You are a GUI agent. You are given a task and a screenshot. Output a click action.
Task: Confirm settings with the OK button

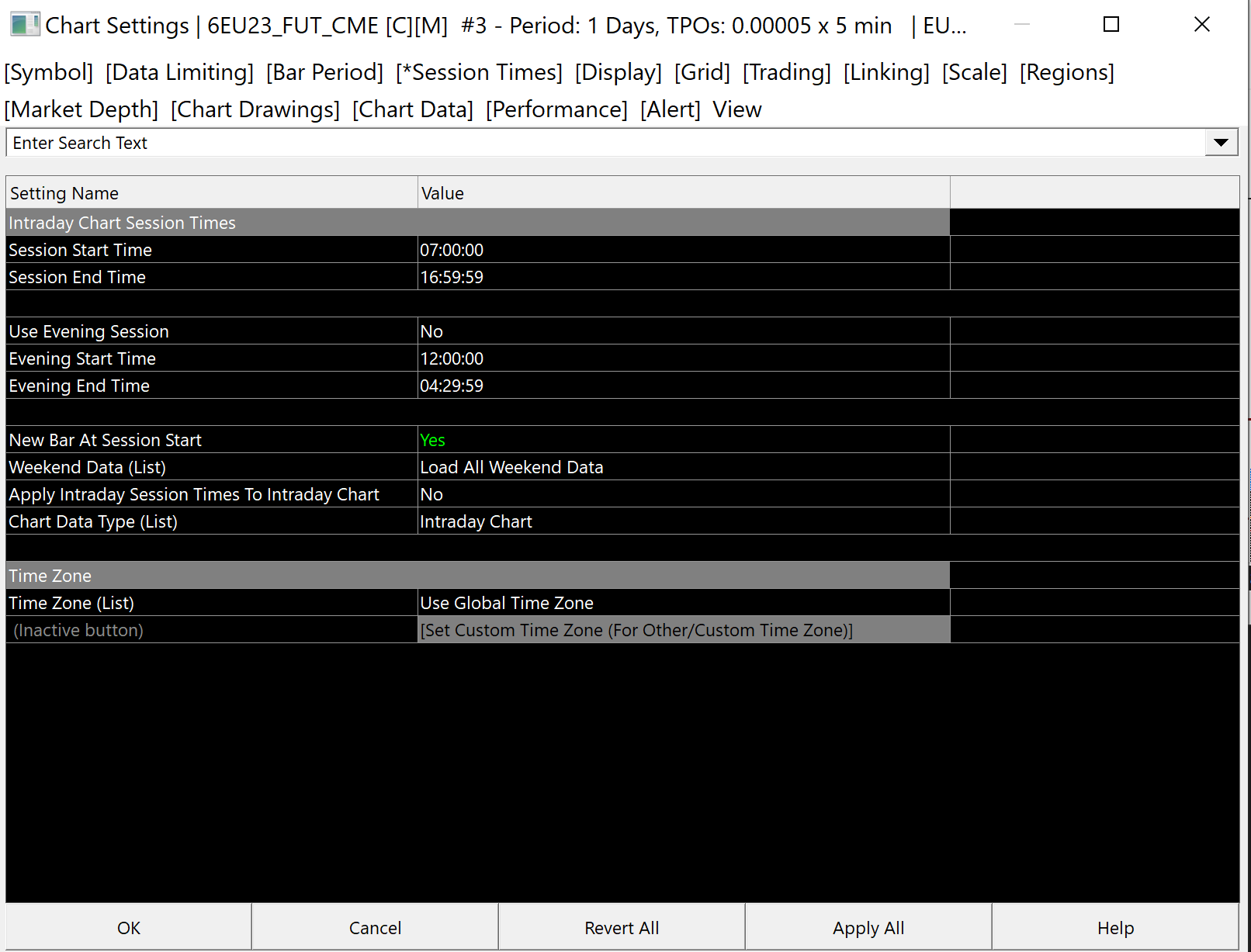tap(129, 927)
